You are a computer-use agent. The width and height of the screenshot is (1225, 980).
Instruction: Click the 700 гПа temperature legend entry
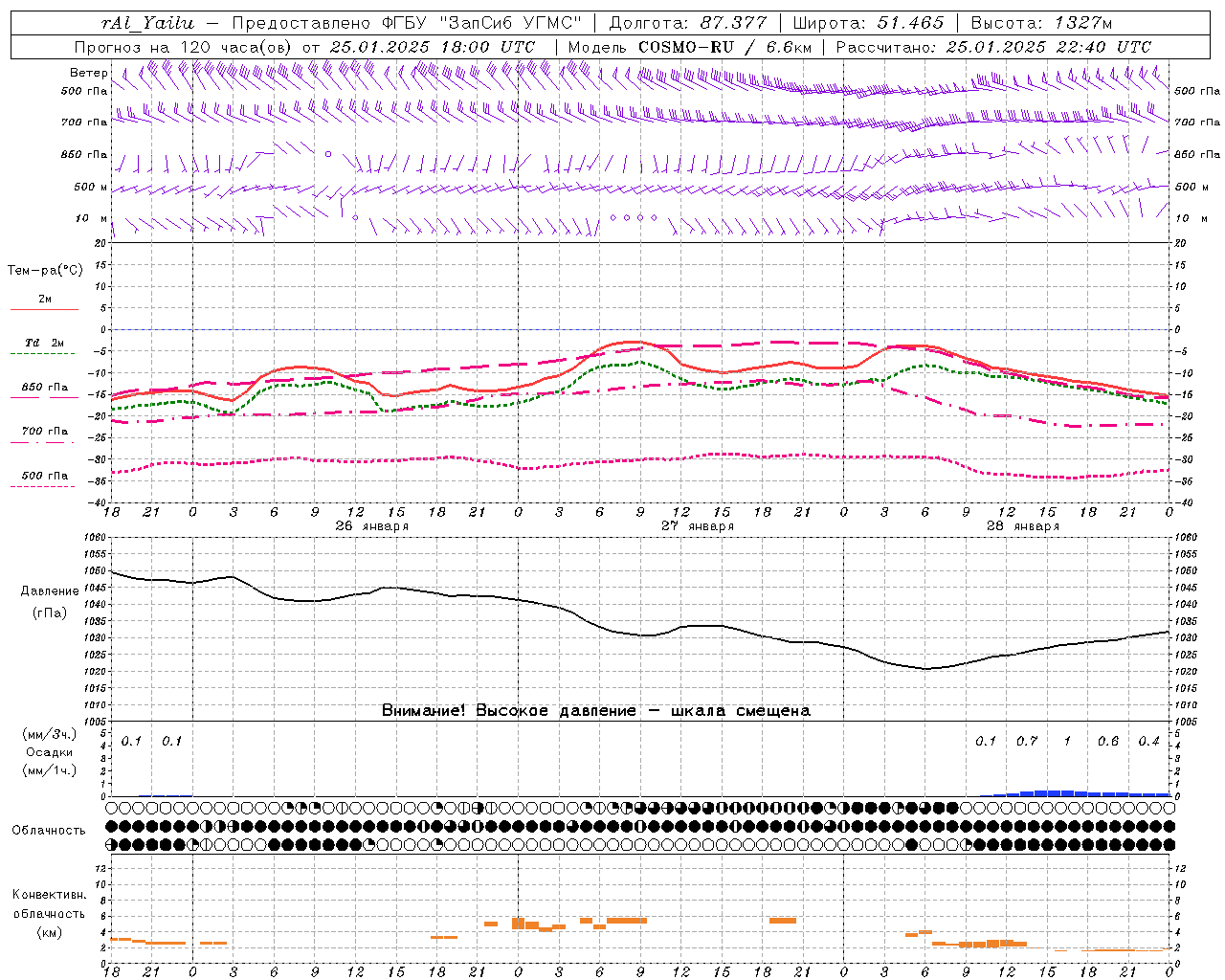point(45,432)
